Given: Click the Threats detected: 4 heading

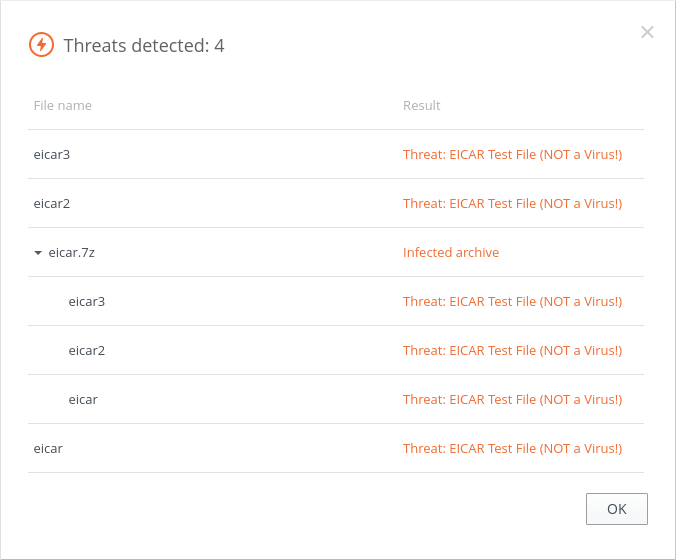Looking at the screenshot, I should [x=144, y=45].
